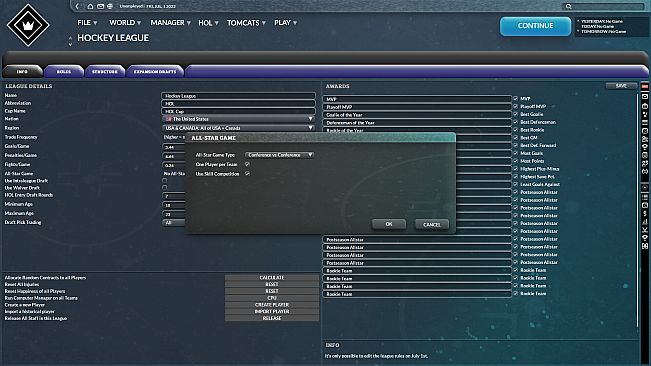Click the search magnifier icon
The image size is (651, 366).
click(568, 6)
